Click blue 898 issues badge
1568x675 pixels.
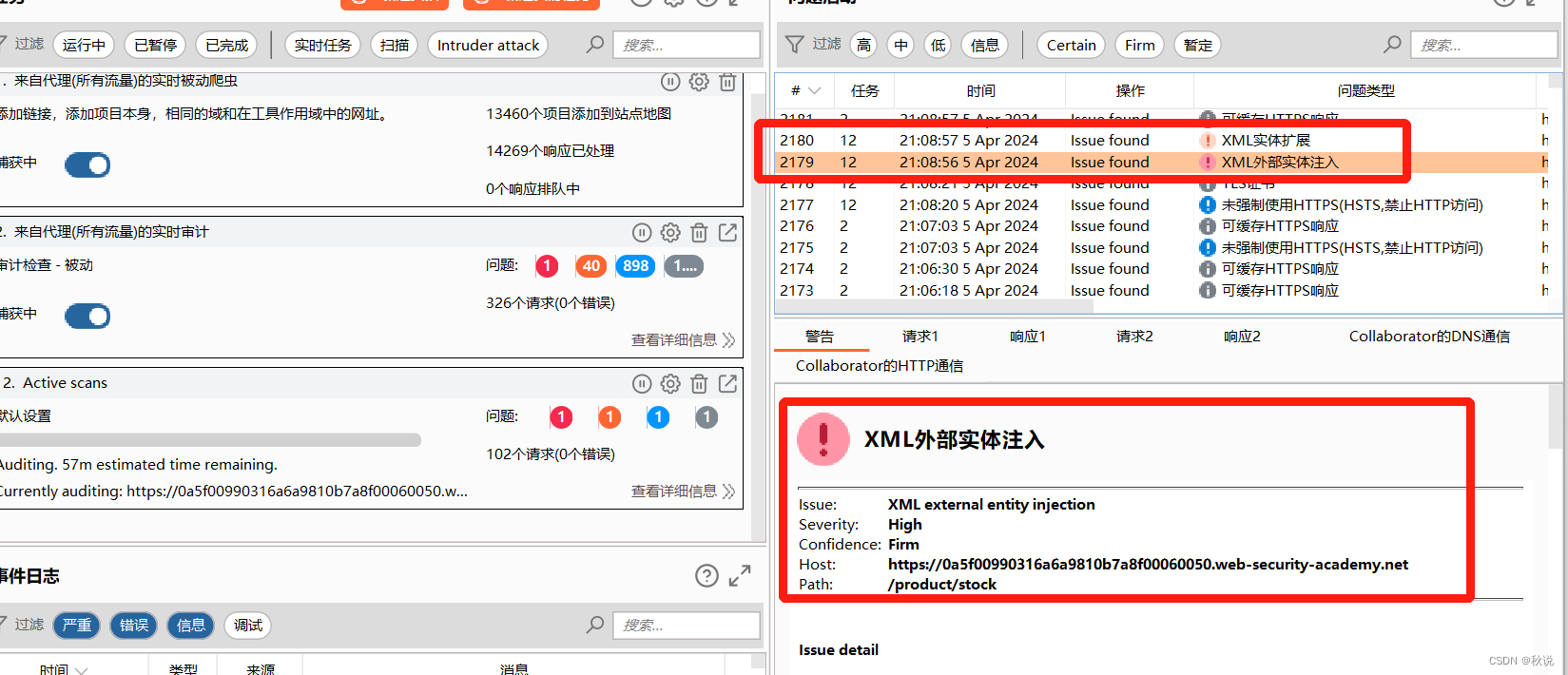[636, 266]
